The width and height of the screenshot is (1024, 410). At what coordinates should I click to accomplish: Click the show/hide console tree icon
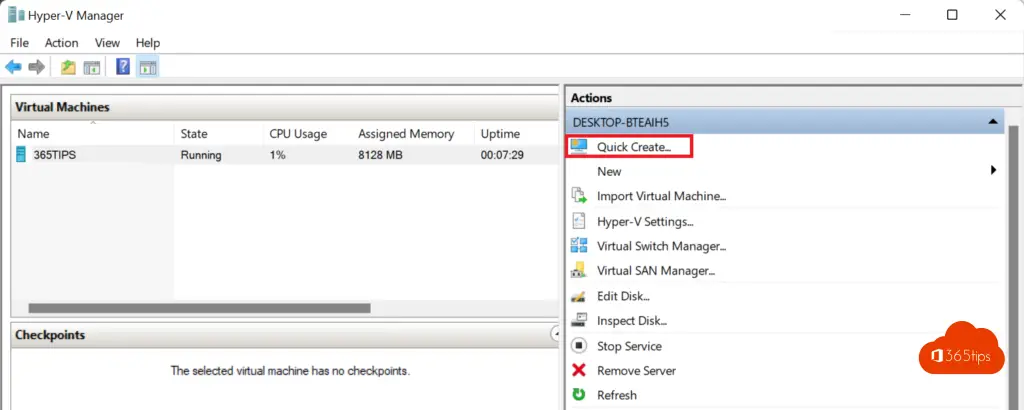coord(92,67)
